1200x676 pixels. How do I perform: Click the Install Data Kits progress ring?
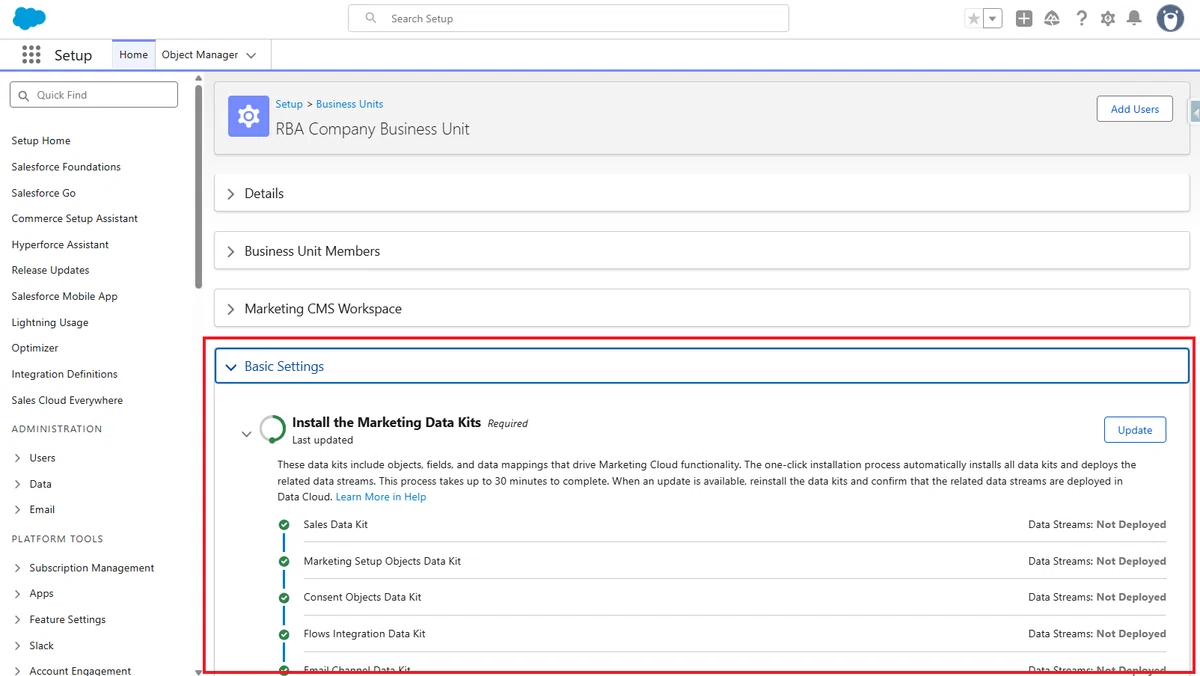(272, 429)
